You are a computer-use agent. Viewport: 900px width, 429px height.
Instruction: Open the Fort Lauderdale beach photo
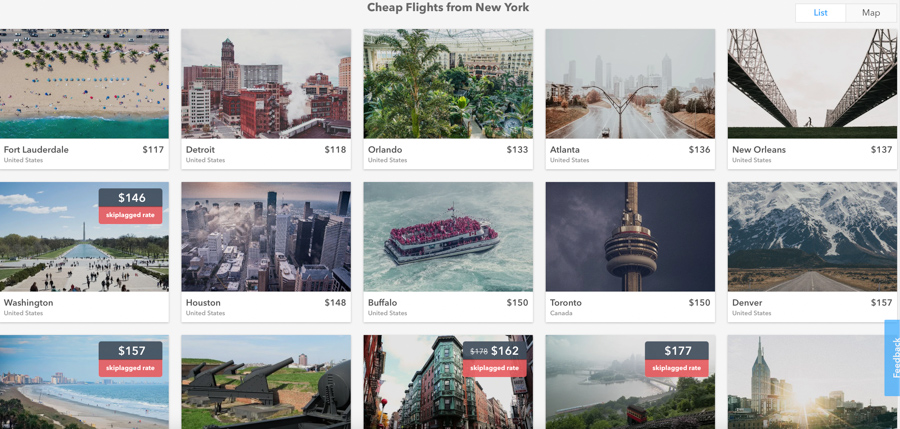tap(84, 84)
